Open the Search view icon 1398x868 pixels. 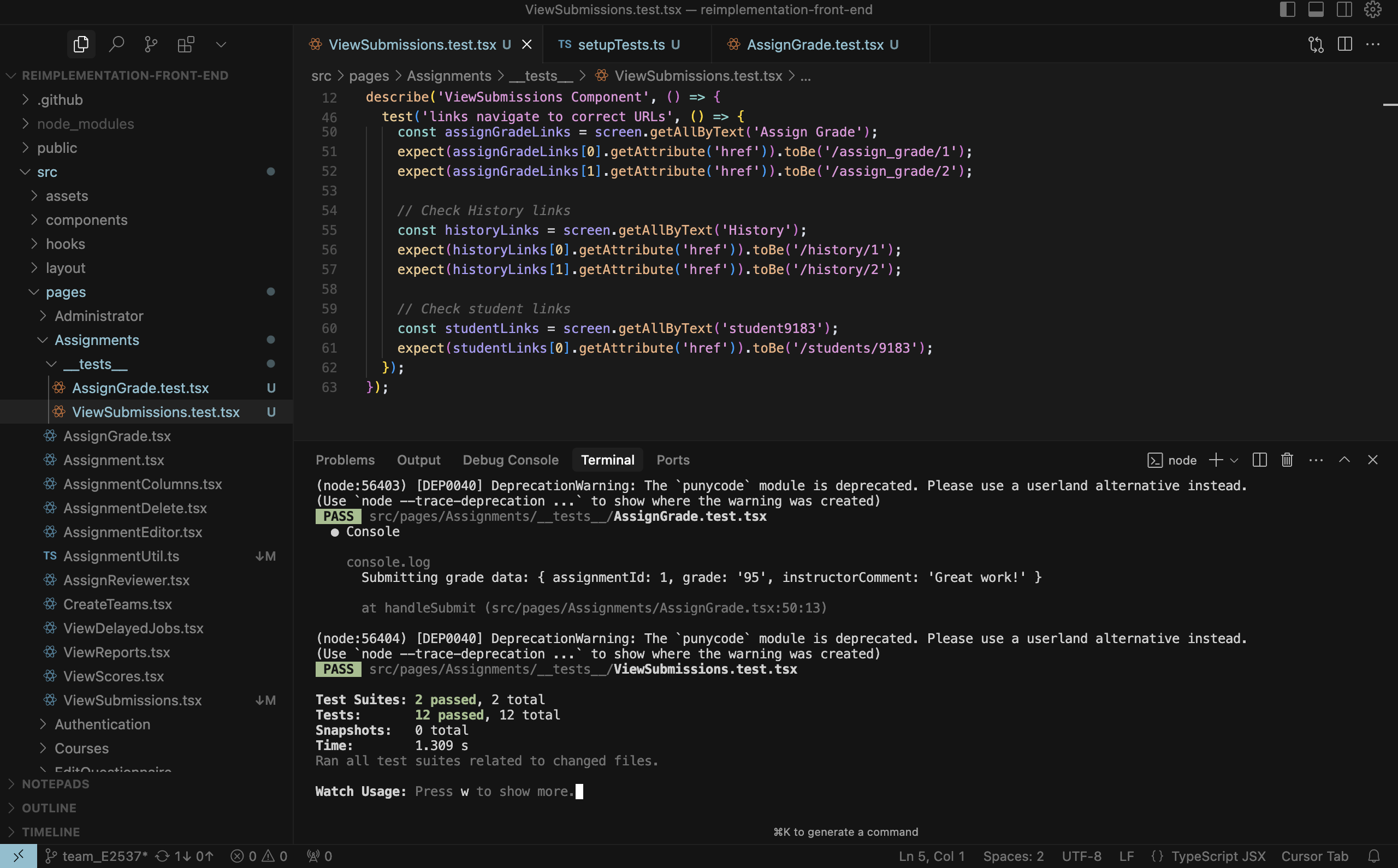click(116, 44)
